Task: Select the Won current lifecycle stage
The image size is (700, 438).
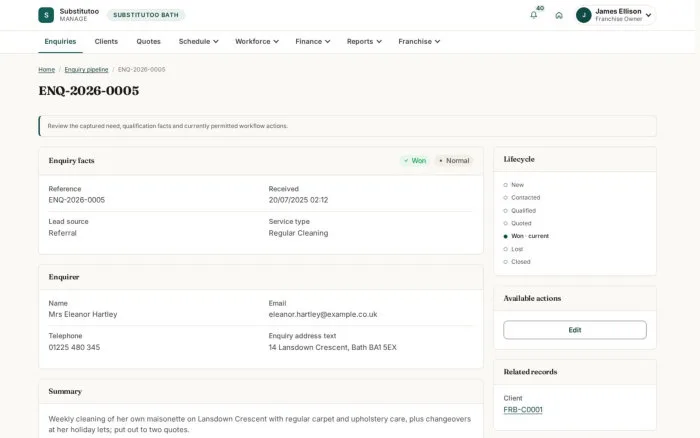Action: [x=526, y=236]
